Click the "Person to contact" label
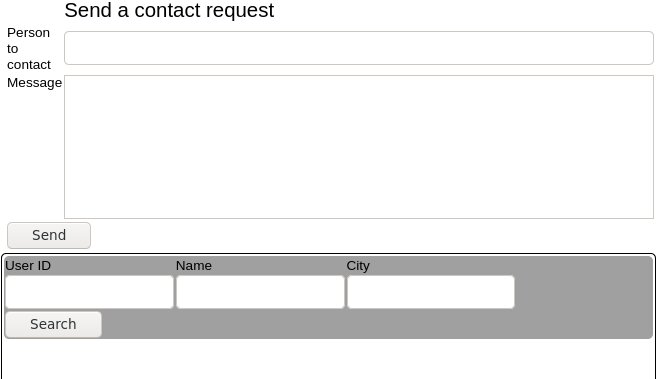657x379 pixels. [28, 49]
